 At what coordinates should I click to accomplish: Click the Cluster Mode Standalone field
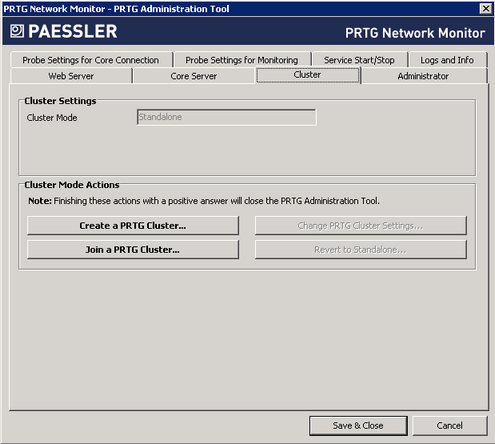click(227, 117)
